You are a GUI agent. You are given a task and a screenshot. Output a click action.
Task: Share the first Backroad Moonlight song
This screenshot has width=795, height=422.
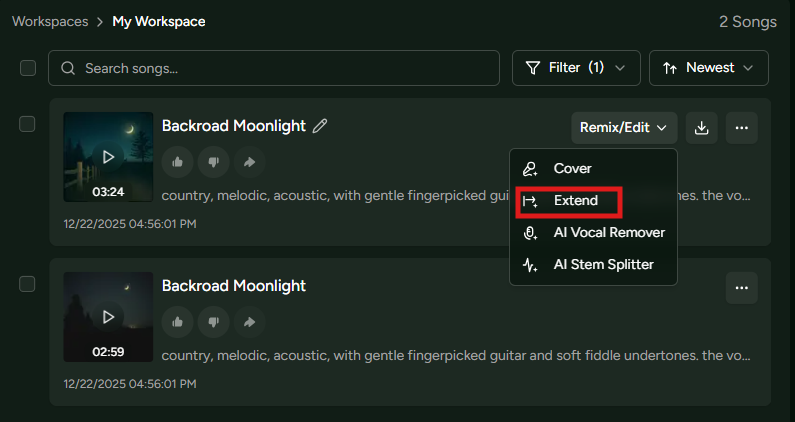249,161
